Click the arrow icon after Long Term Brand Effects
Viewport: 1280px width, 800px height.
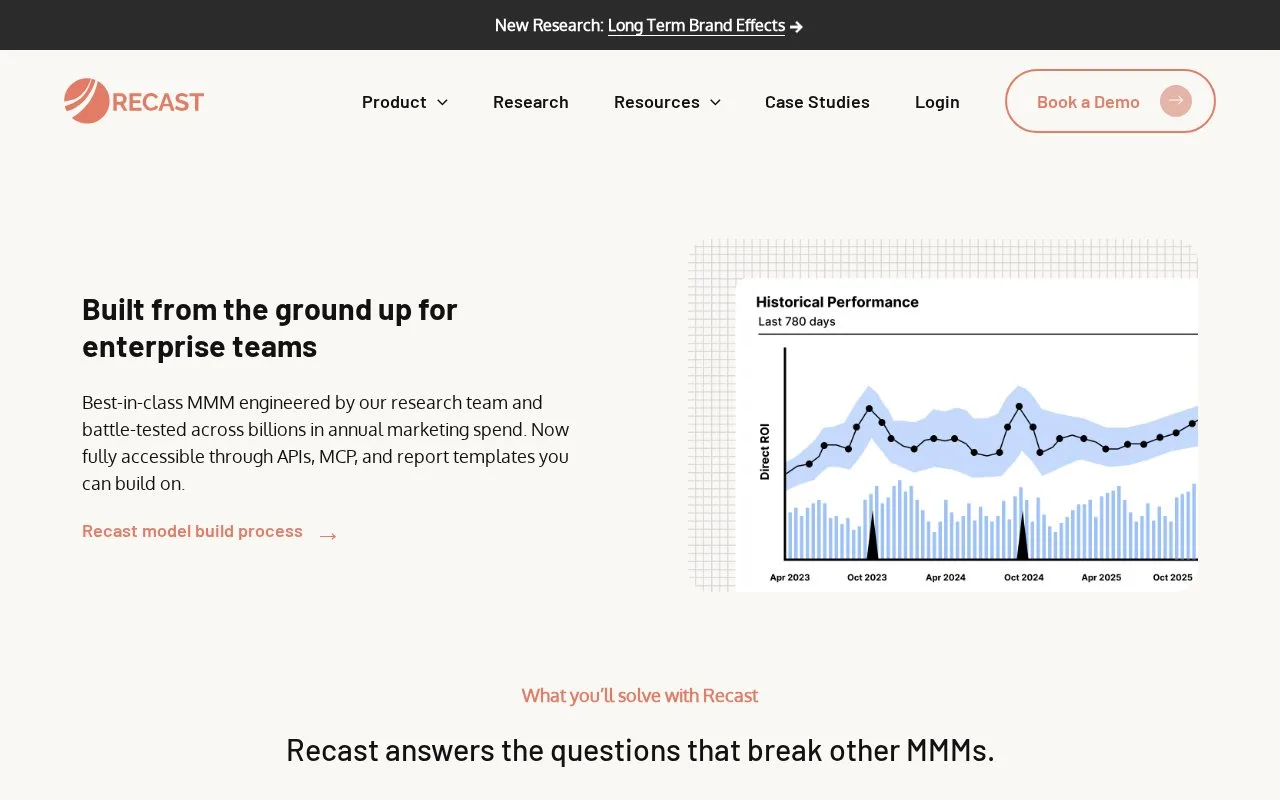(x=796, y=26)
